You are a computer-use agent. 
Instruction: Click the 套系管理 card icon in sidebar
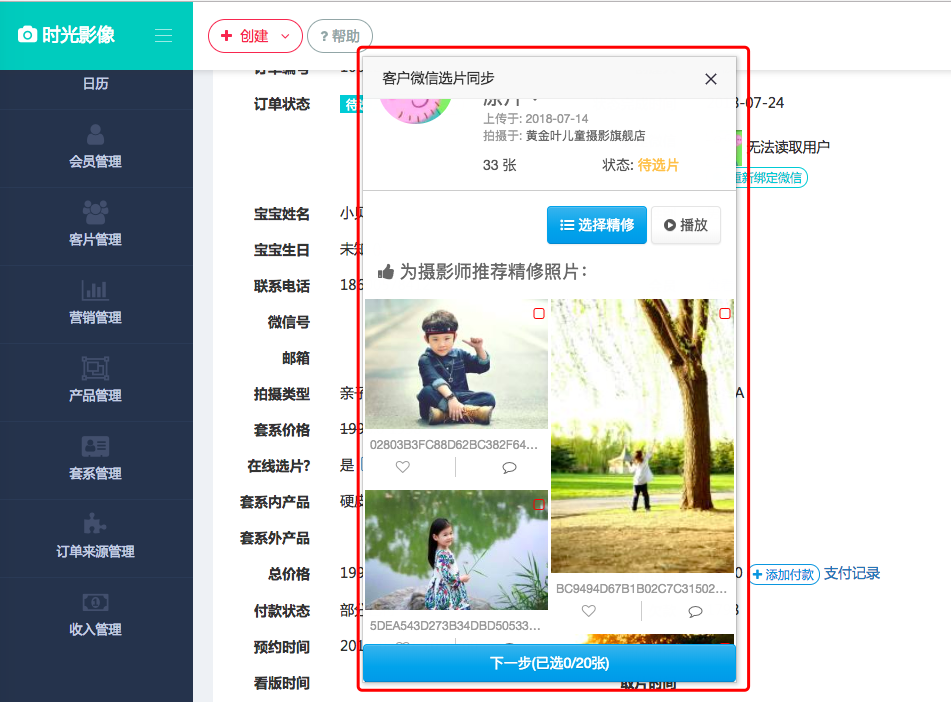click(96, 446)
